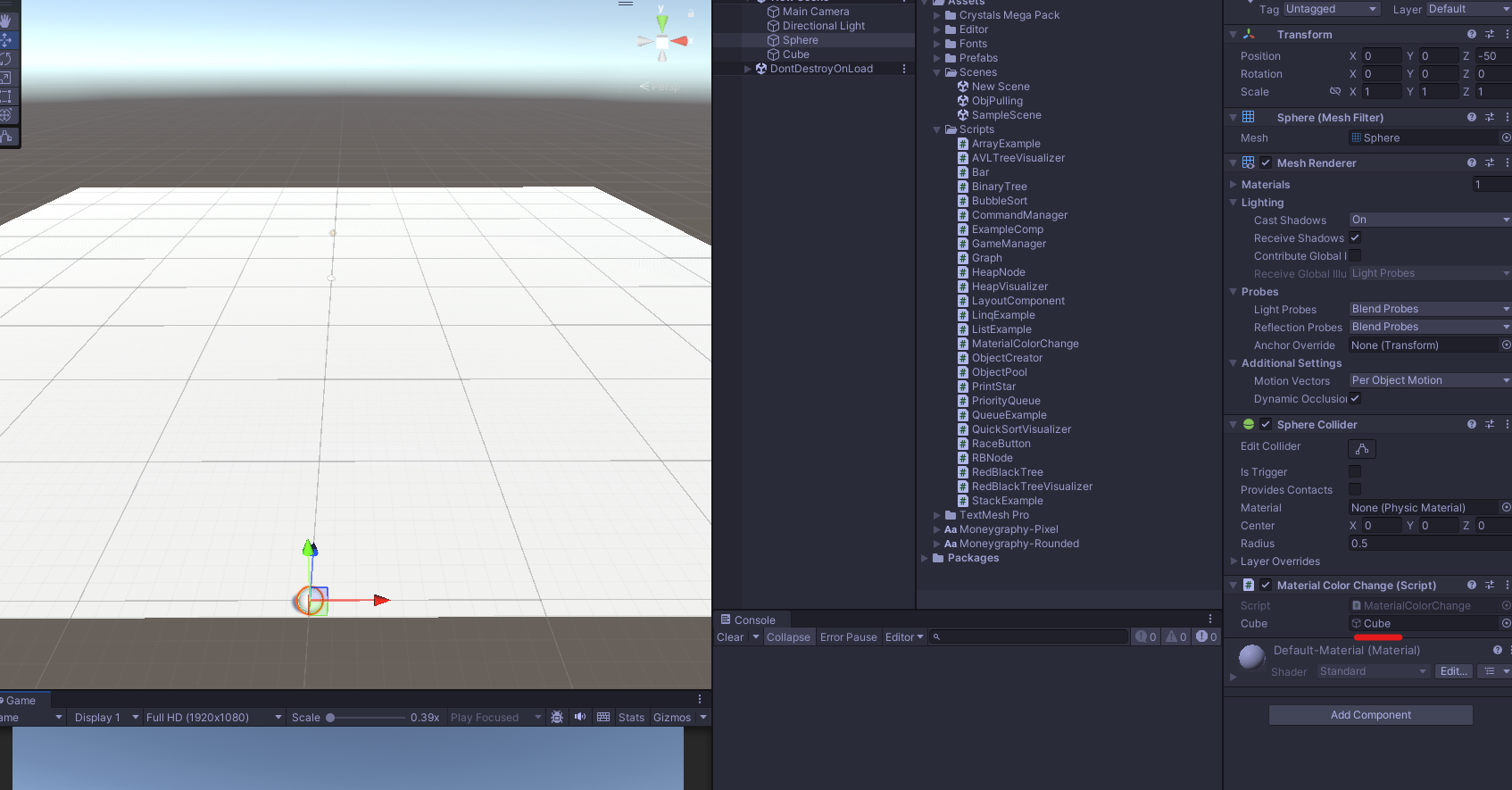The width and height of the screenshot is (1512, 790).
Task: Open the custom editor tools button
Action: coord(6,137)
